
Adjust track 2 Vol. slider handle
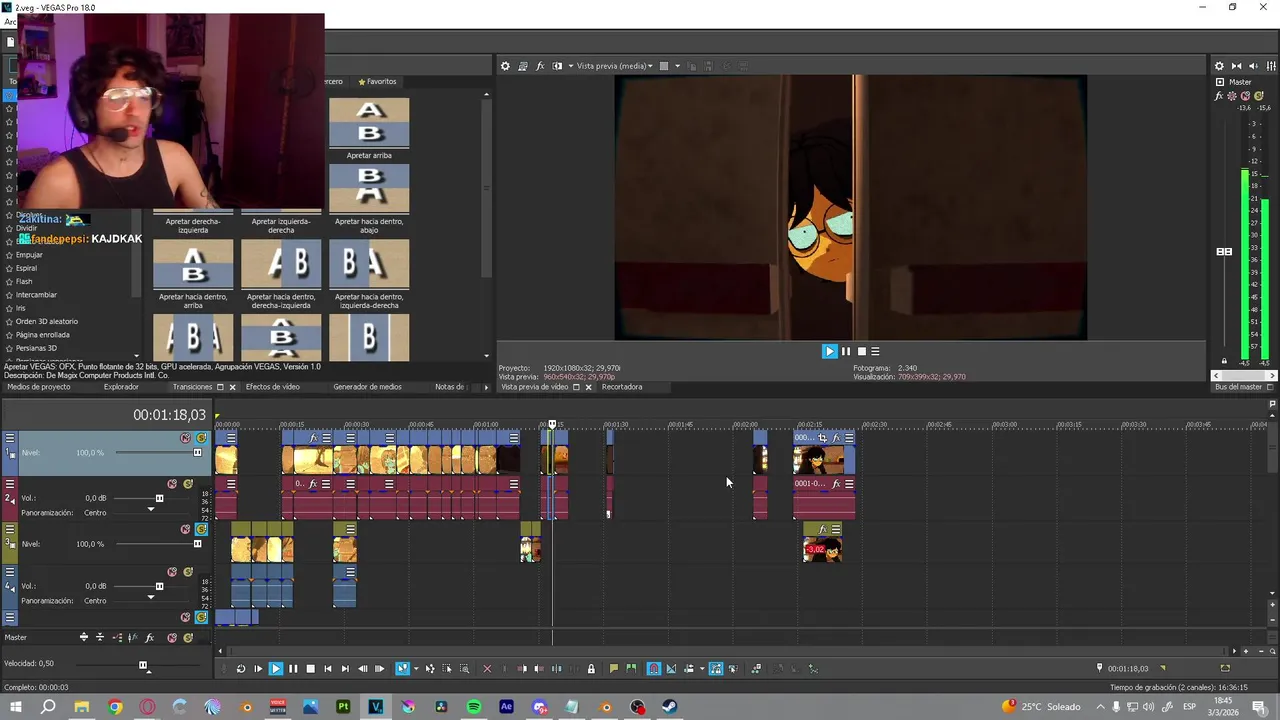pos(159,498)
